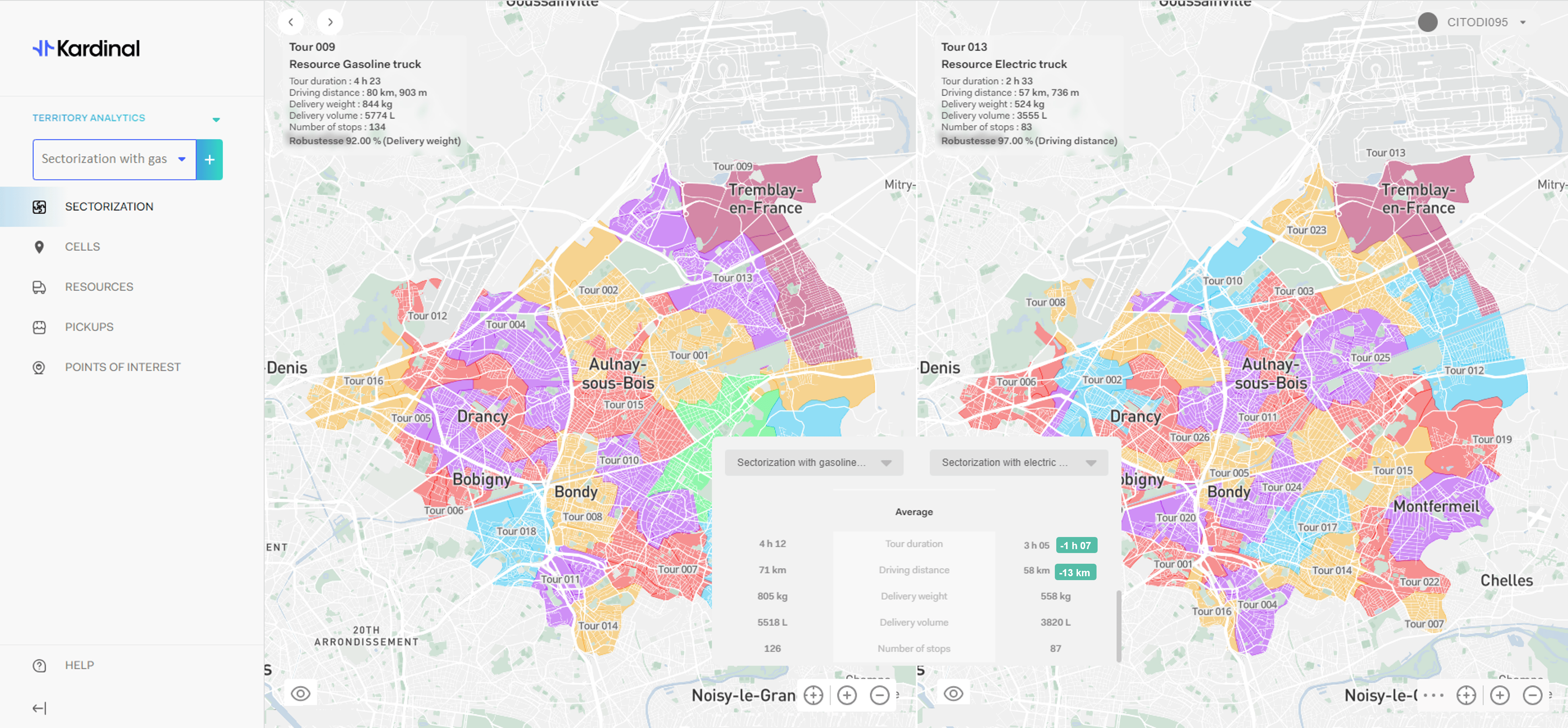The image size is (1568, 728).
Task: Toggle right map visibility eye icon
Action: (953, 693)
